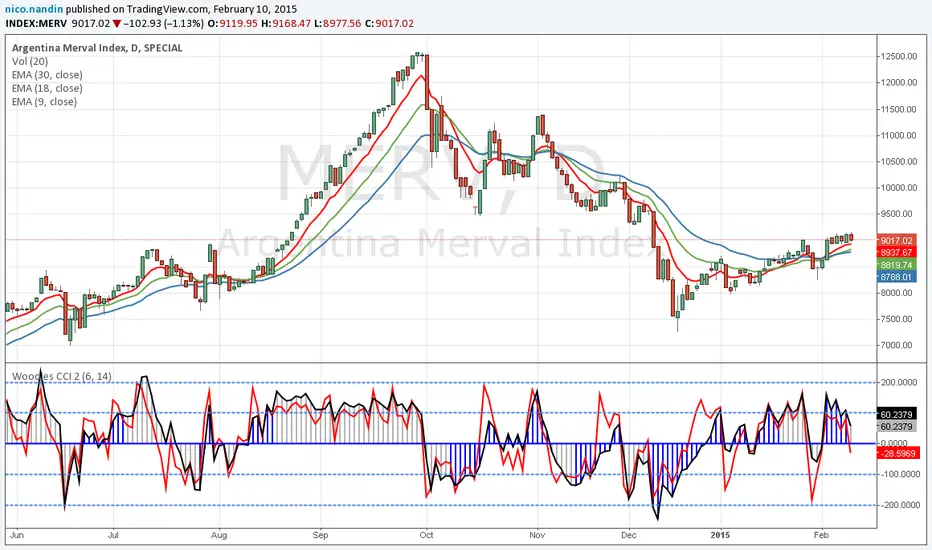Screen dimensions: 932x550
Task: Click the 7000.00 price axis label
Action: click(897, 345)
